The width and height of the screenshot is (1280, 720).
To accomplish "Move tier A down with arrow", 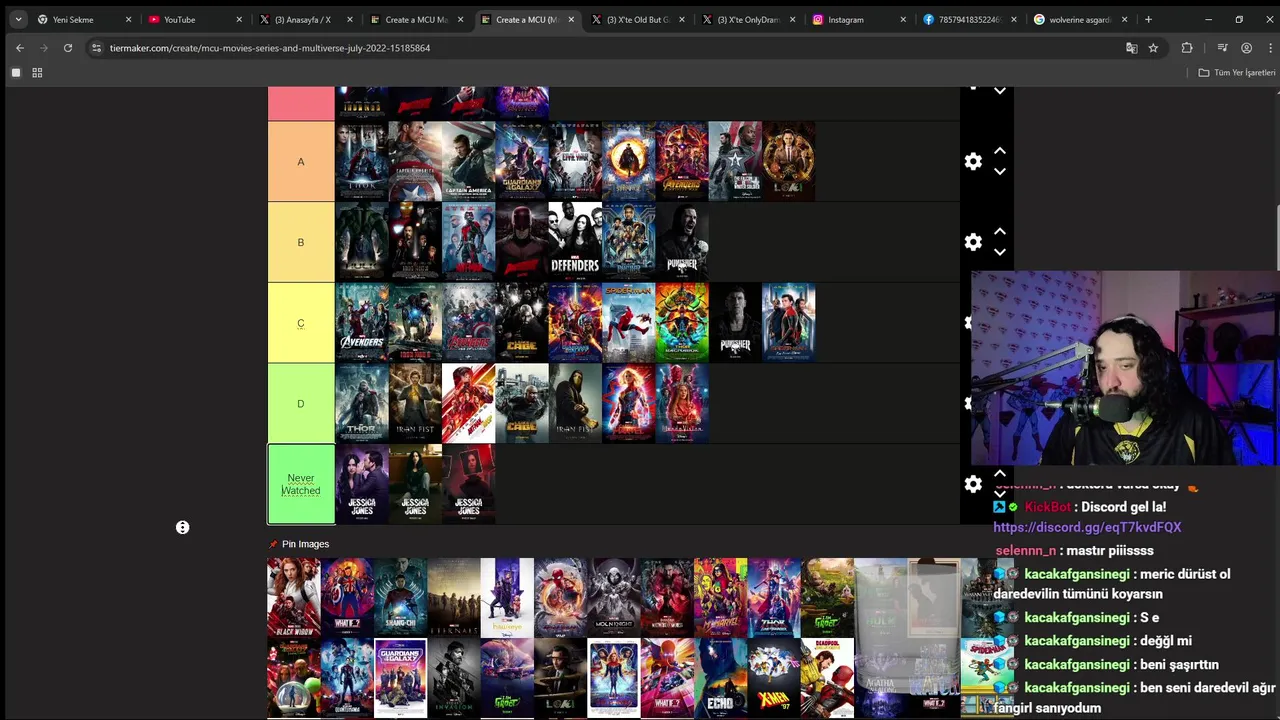I will click(999, 172).
